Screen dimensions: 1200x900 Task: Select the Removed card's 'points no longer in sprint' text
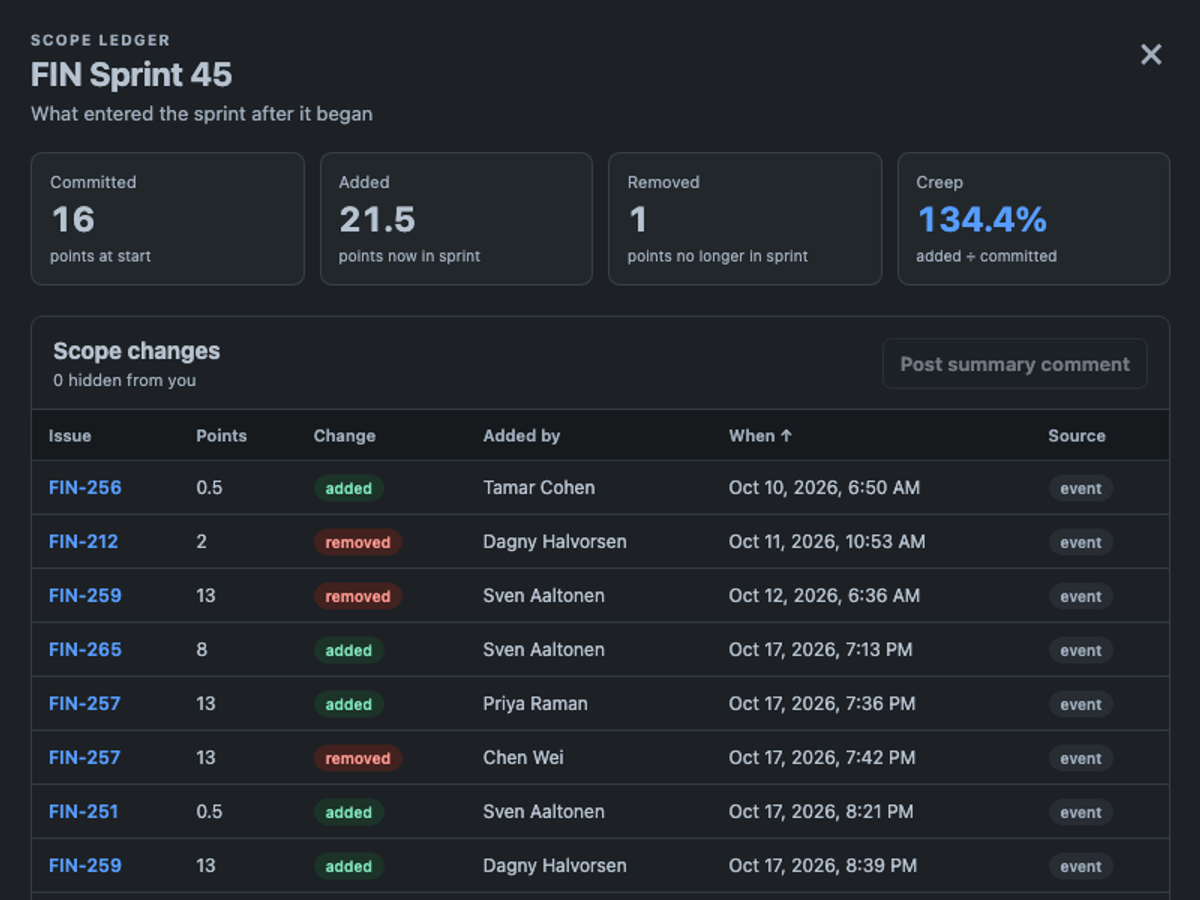pyautogui.click(x=717, y=256)
